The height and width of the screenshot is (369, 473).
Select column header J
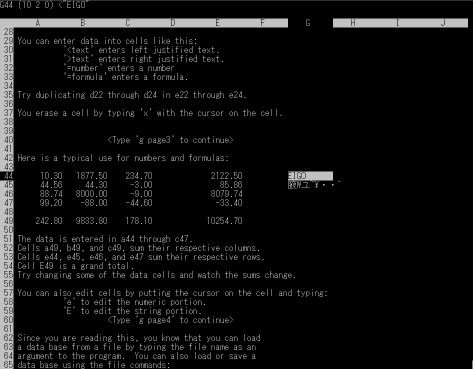click(x=443, y=23)
